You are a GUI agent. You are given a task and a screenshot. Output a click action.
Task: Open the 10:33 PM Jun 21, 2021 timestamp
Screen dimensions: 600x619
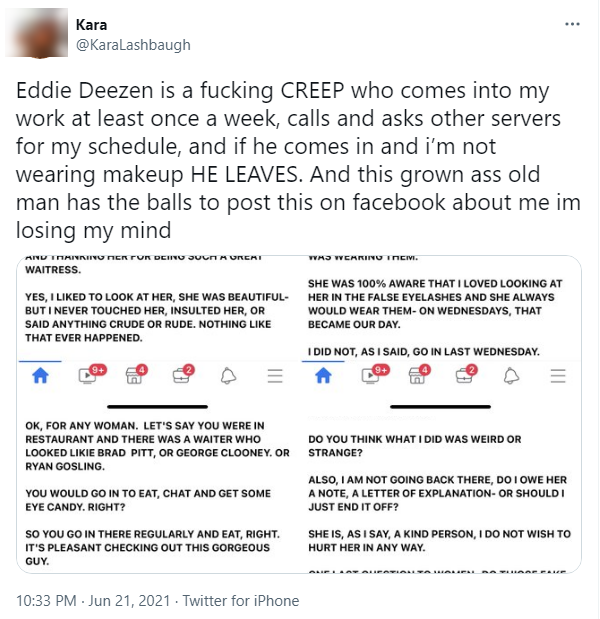click(93, 600)
